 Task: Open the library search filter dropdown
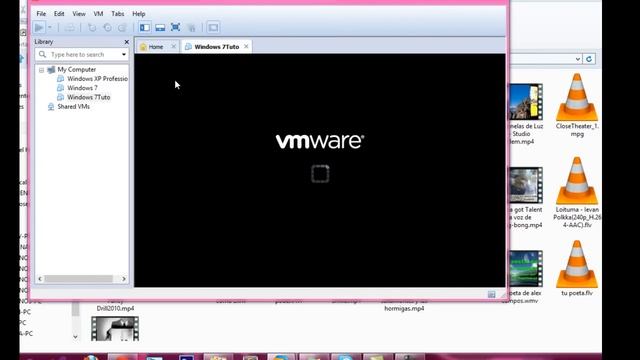124,54
